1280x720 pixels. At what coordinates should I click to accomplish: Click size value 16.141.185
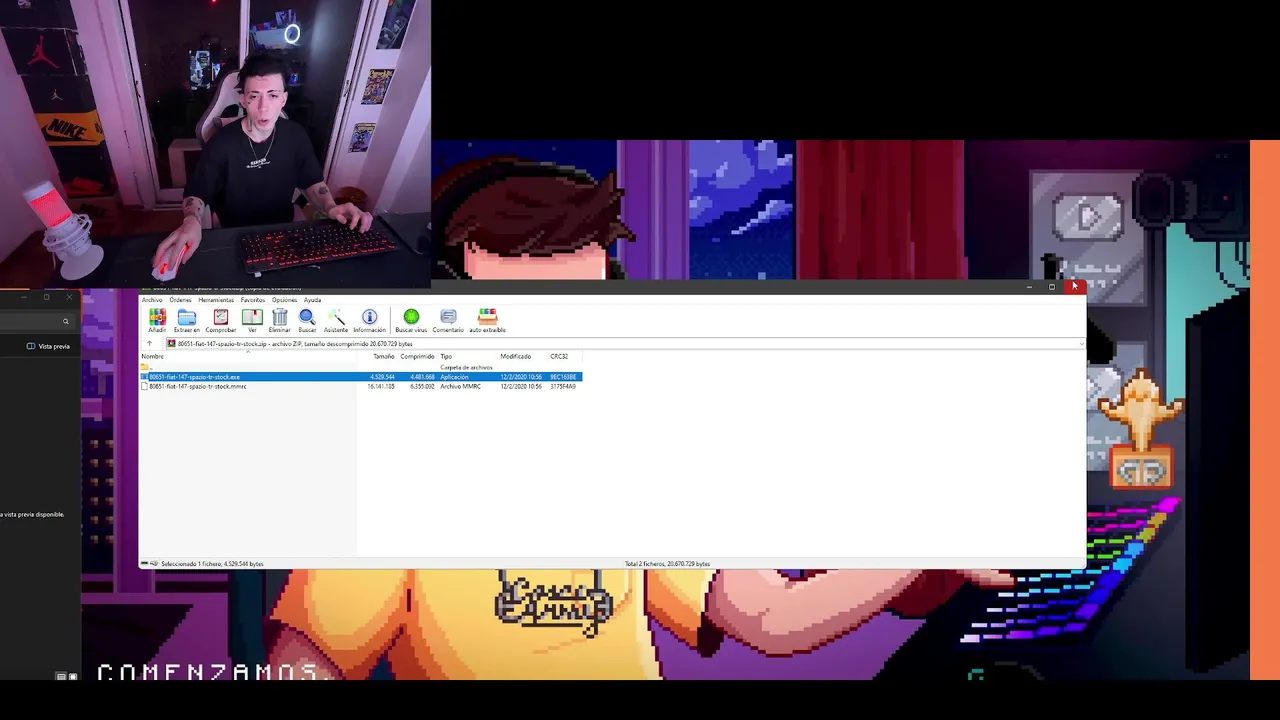380,386
